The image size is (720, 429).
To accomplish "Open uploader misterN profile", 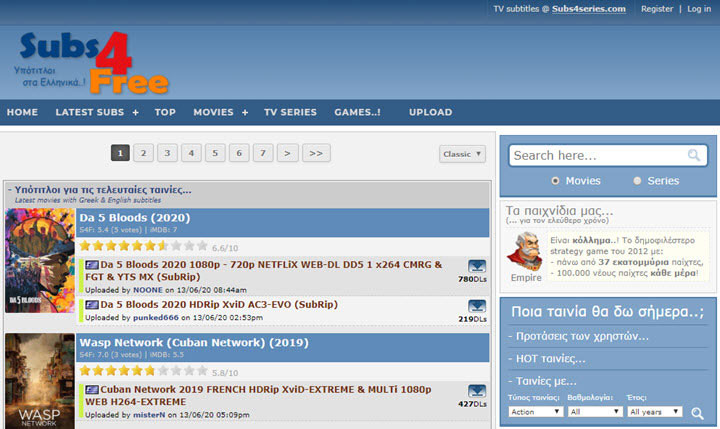I will coord(149,415).
